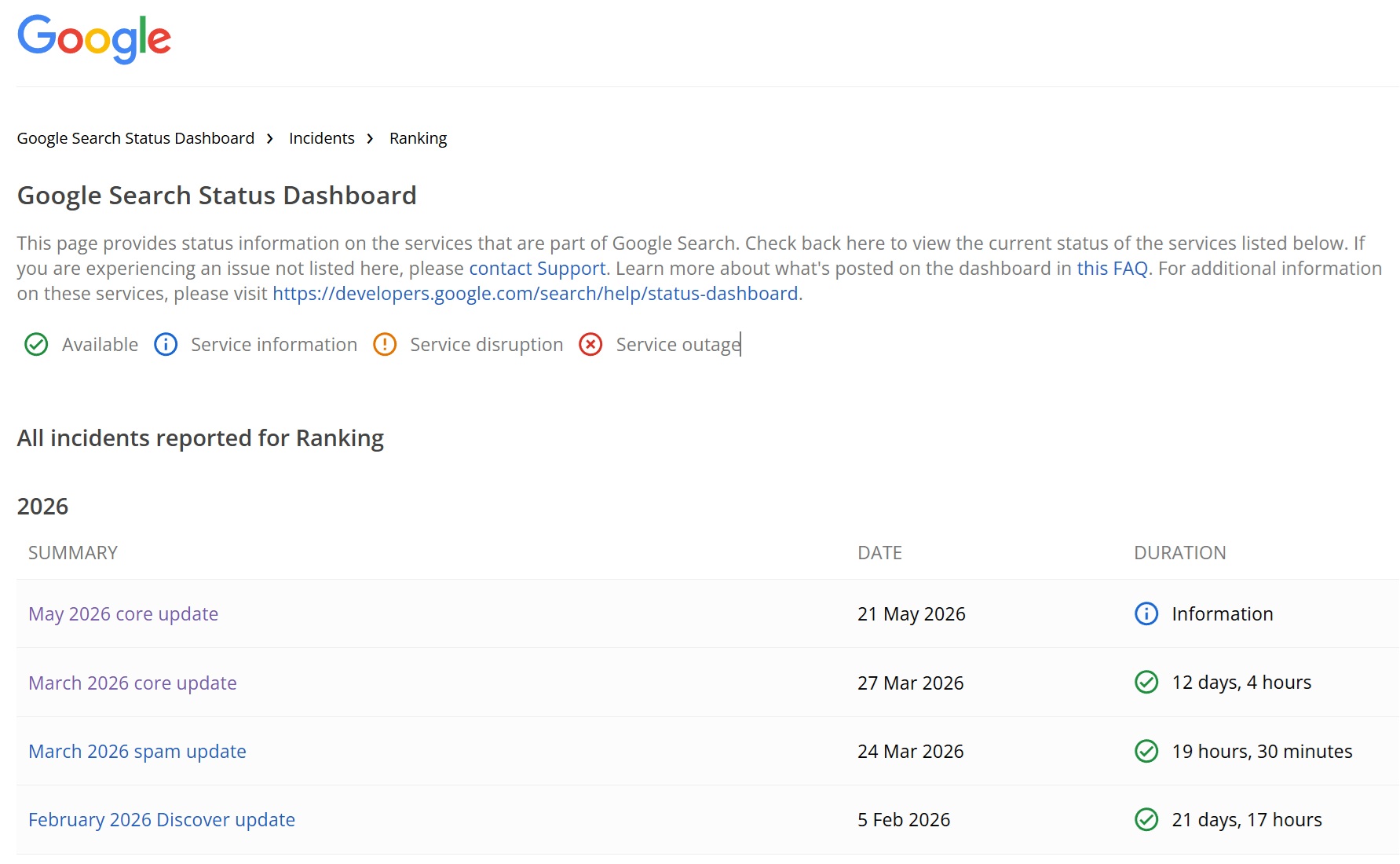Open the March 2026 core update incident

pos(133,683)
